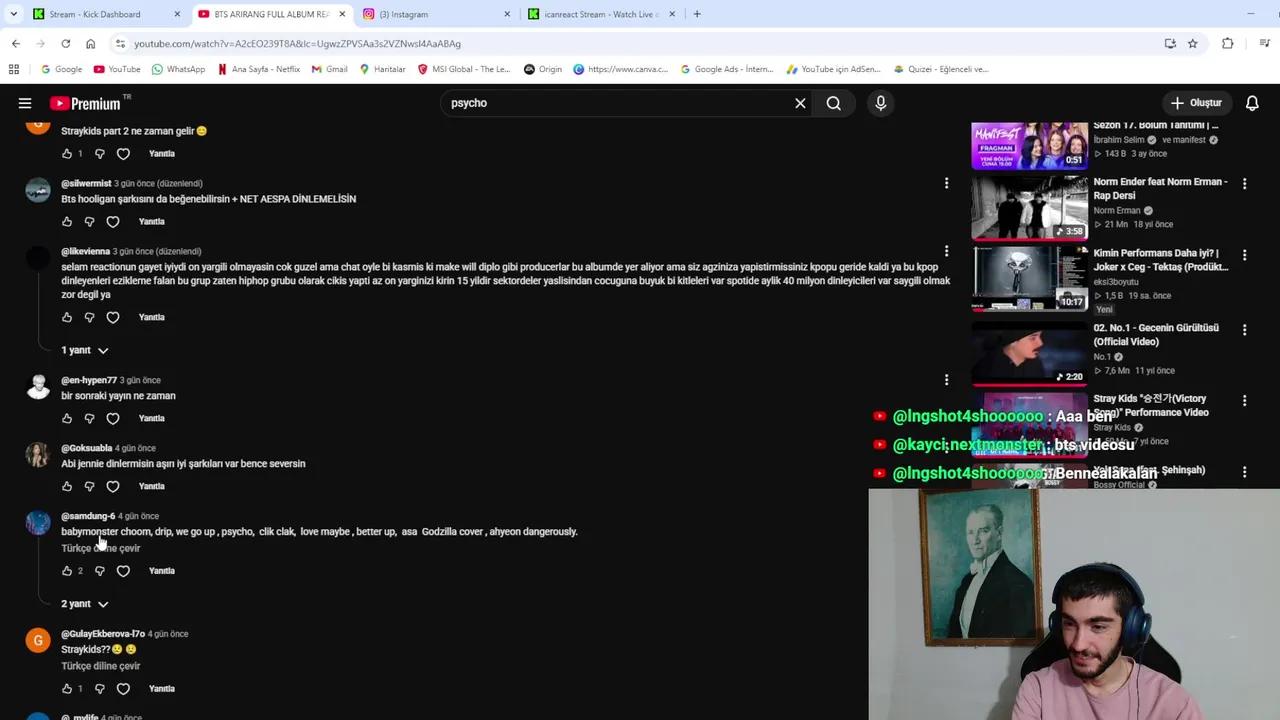Open Kimin Performans Daha iyi thumbnail

click(1029, 279)
